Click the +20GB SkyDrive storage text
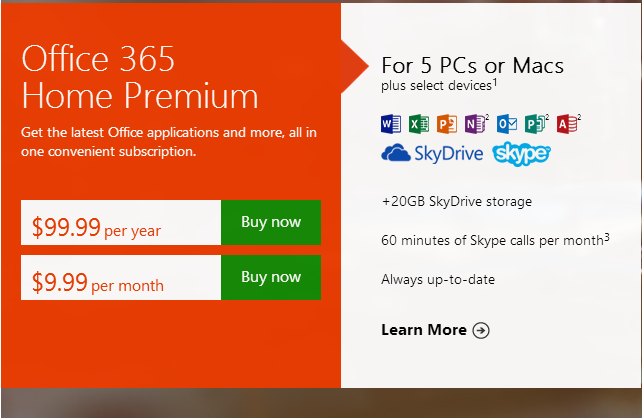642x418 pixels. point(457,201)
